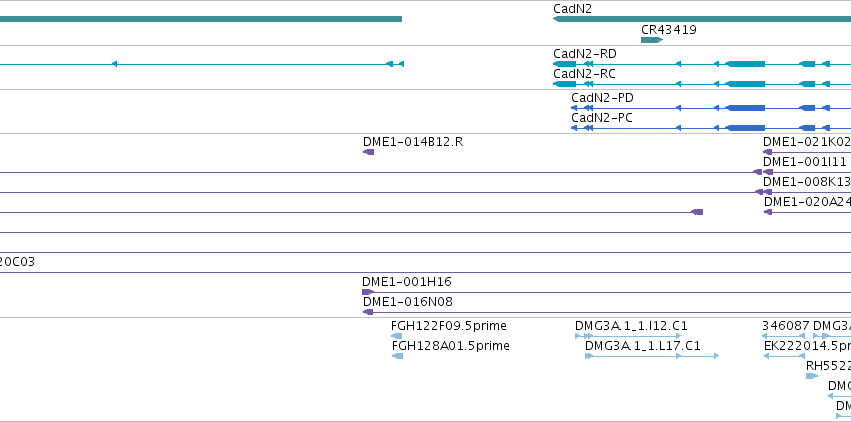Viewport: 851px width, 422px height.
Task: Select the FGH122F09.5prime EST block
Action: (397, 336)
